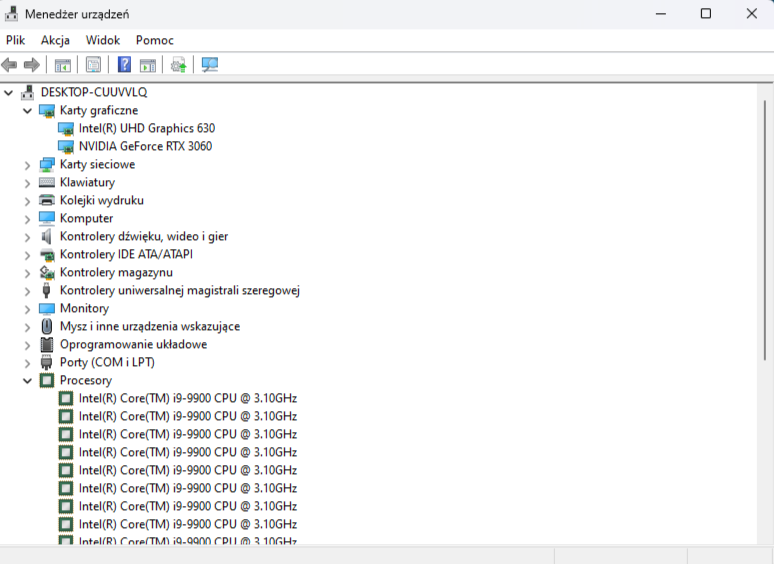Click the Kontrolery IDE ATA/ATAPI icon
774x564 pixels.
click(47, 255)
